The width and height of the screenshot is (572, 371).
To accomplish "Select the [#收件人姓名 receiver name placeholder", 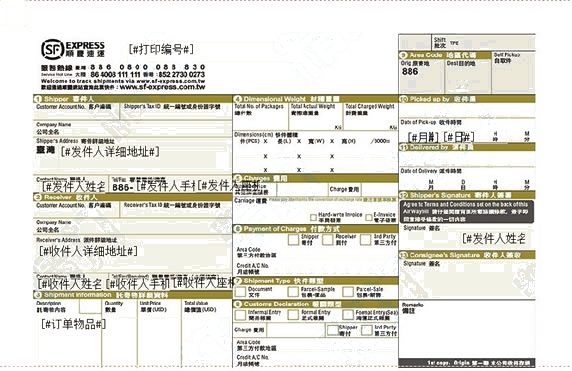I will tap(70, 283).
